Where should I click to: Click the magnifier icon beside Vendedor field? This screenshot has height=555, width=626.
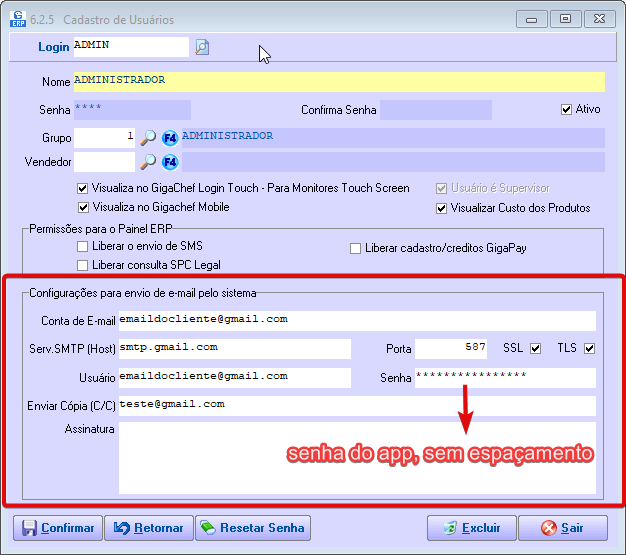(x=147, y=162)
